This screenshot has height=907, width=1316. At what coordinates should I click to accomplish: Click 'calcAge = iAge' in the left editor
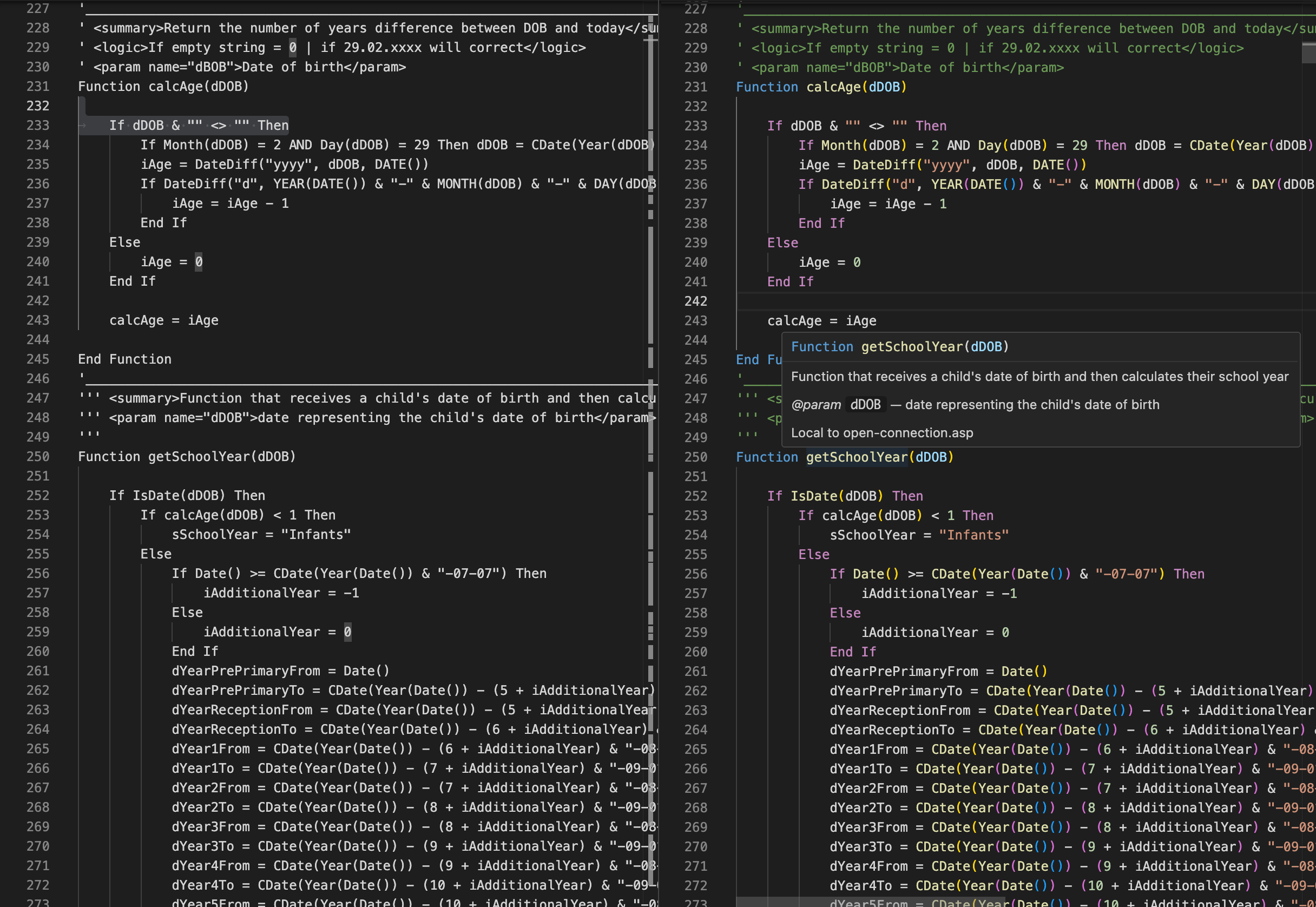pyautogui.click(x=163, y=320)
